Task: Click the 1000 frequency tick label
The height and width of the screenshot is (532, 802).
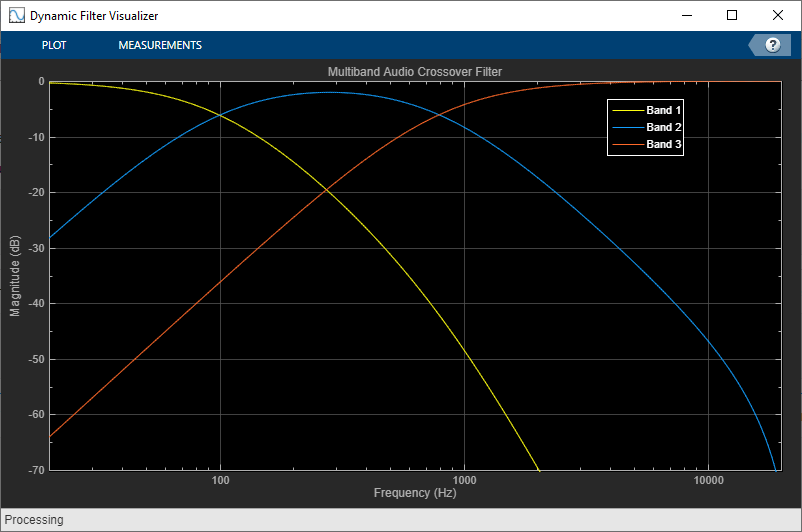Action: 464,480
